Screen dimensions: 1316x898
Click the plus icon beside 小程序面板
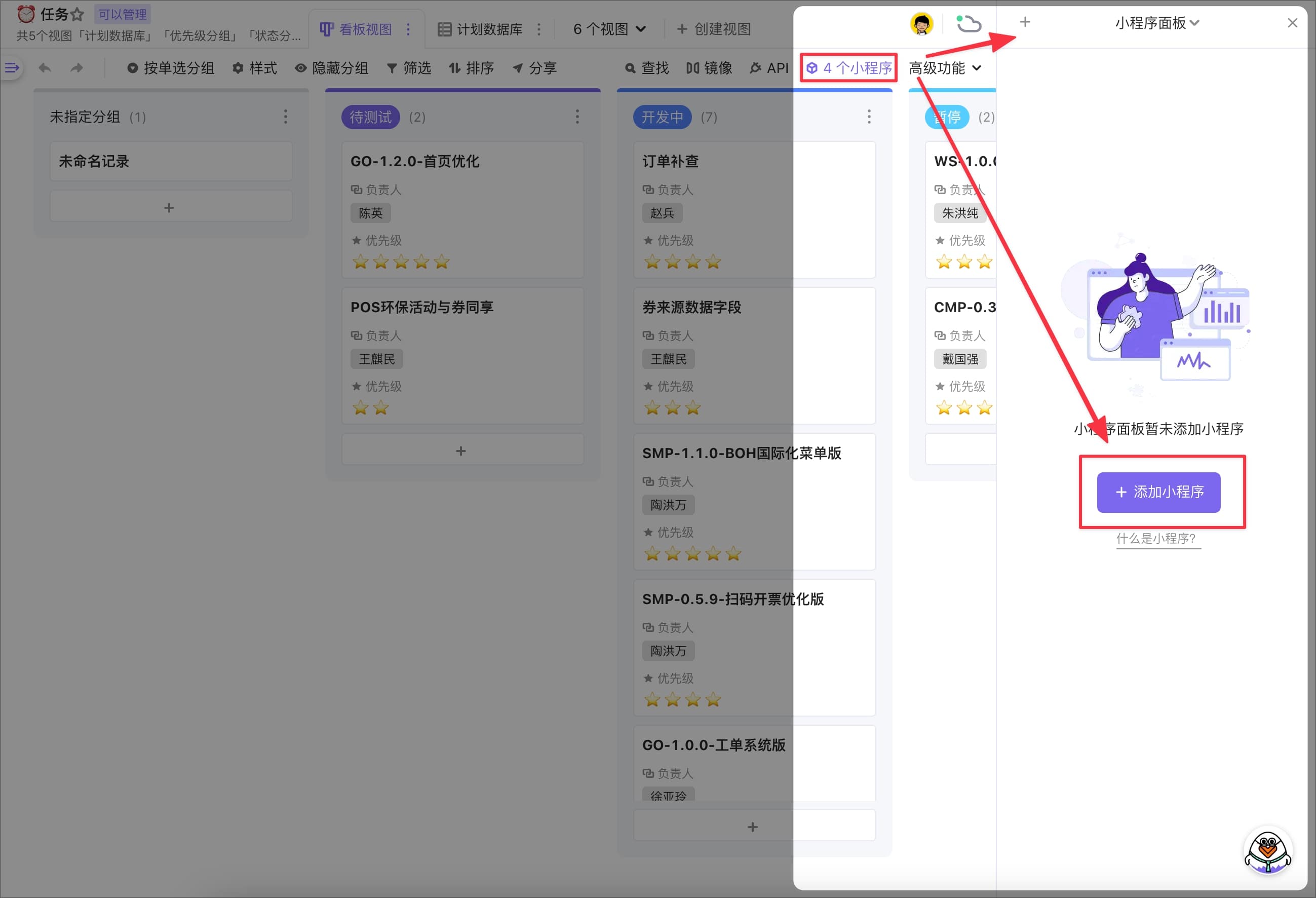click(x=1024, y=23)
